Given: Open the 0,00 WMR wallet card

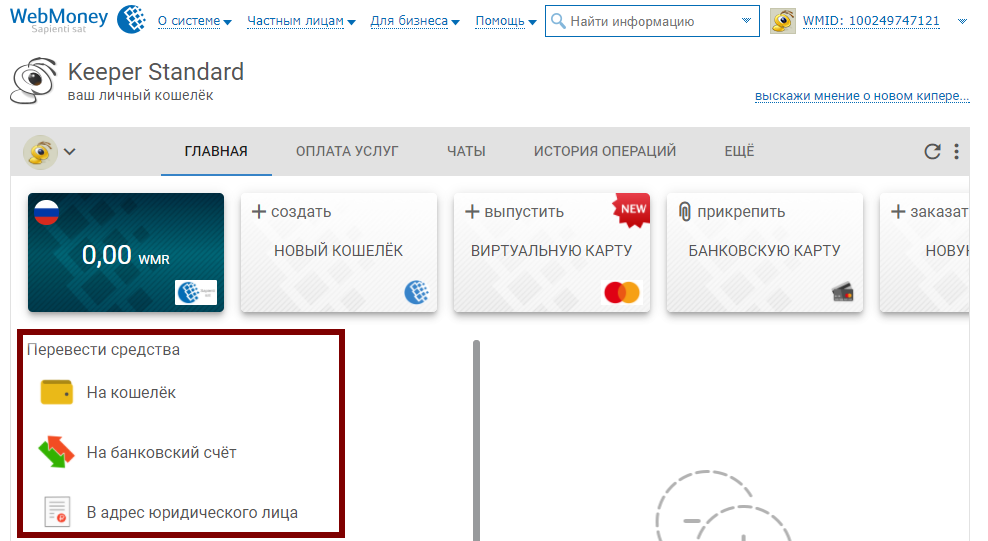Looking at the screenshot, I should tap(126, 252).
